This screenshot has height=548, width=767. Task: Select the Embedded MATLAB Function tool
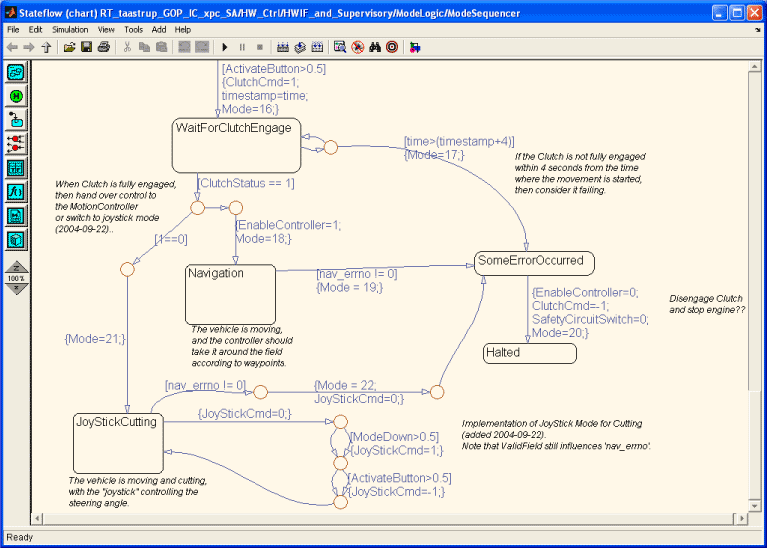pos(17,216)
